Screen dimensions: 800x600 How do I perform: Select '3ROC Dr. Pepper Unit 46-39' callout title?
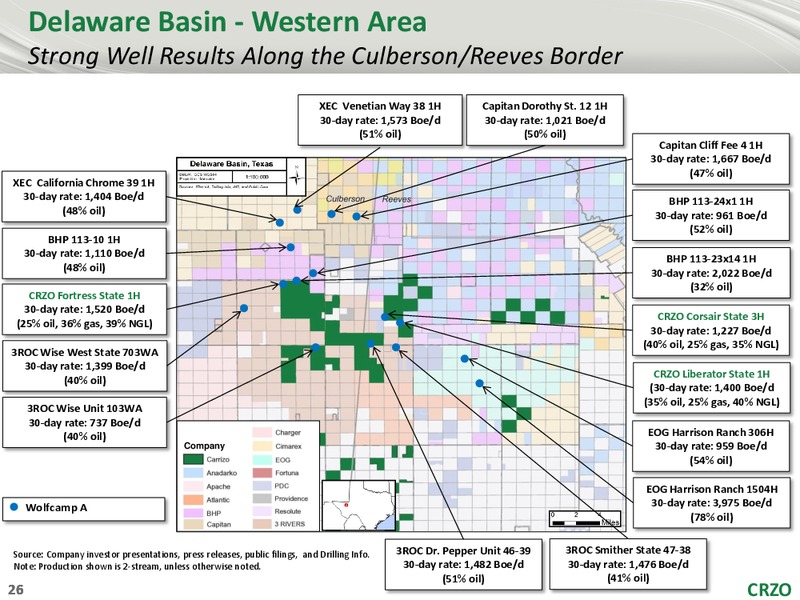pyautogui.click(x=463, y=551)
